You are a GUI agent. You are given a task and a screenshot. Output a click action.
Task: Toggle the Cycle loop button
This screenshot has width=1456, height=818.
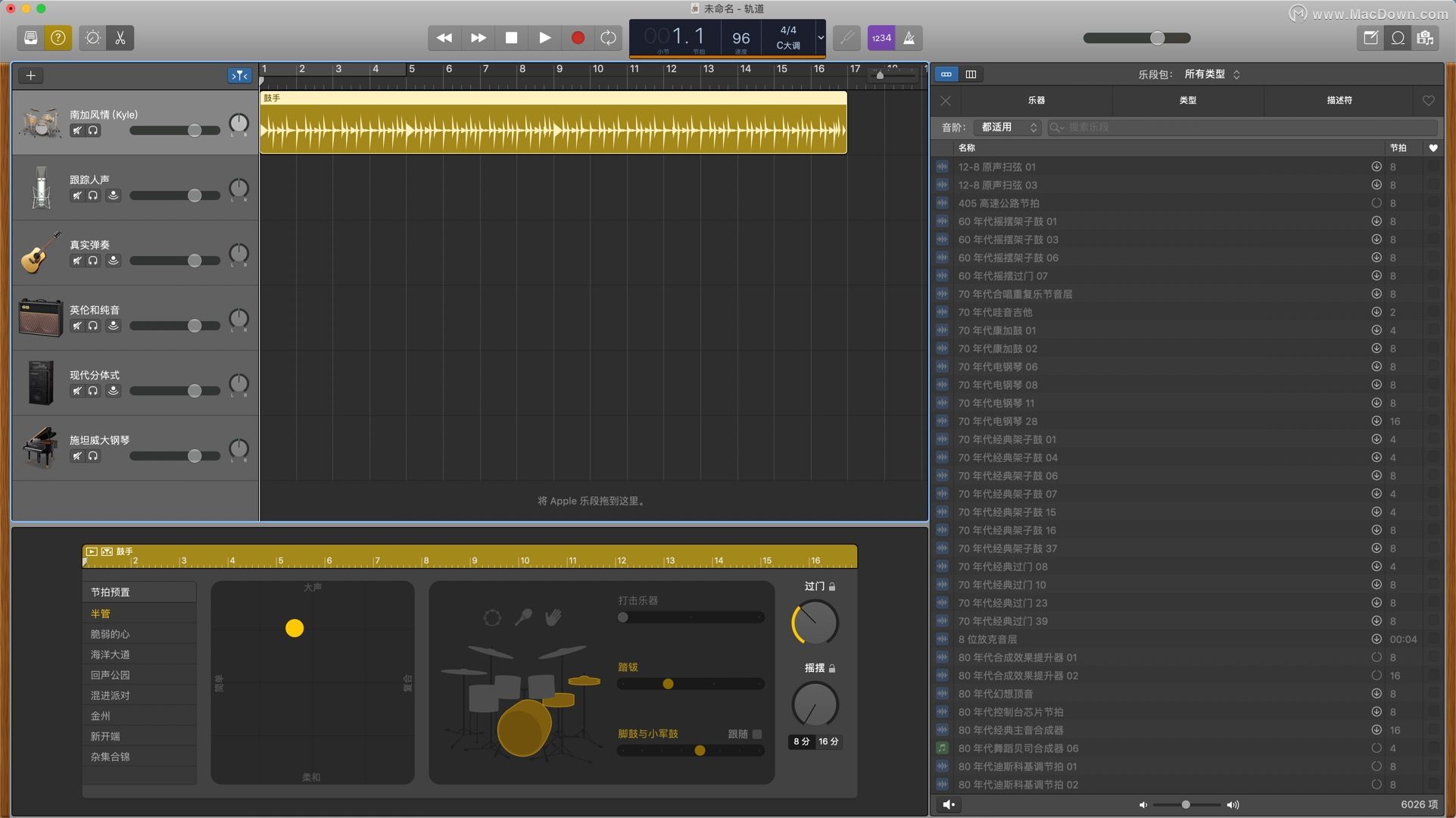click(x=609, y=38)
